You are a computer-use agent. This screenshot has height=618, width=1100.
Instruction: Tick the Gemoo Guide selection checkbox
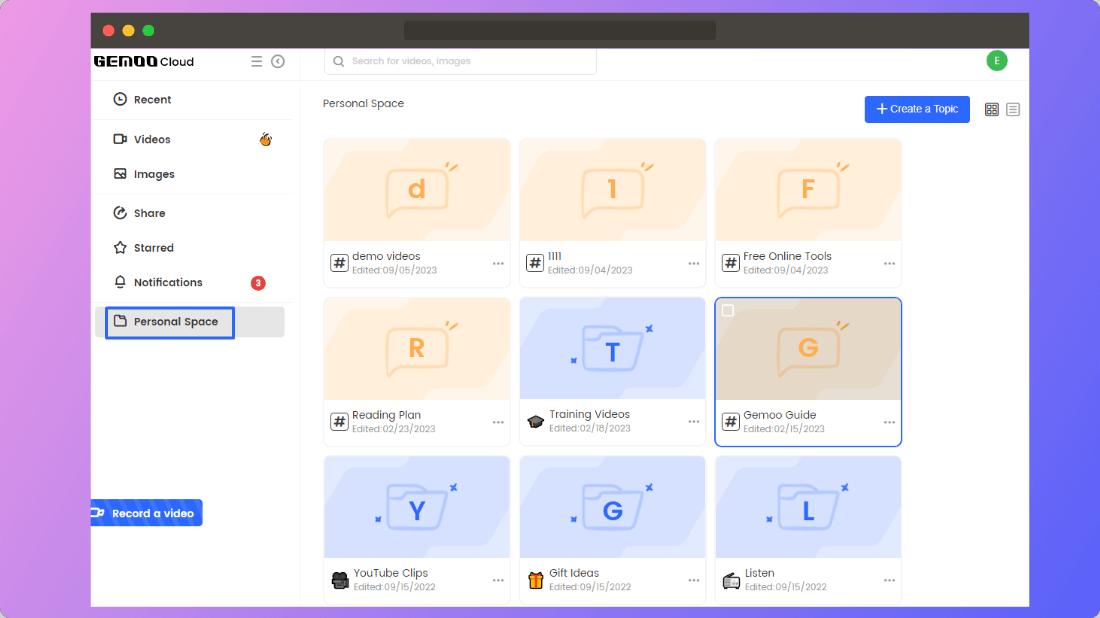click(x=728, y=311)
